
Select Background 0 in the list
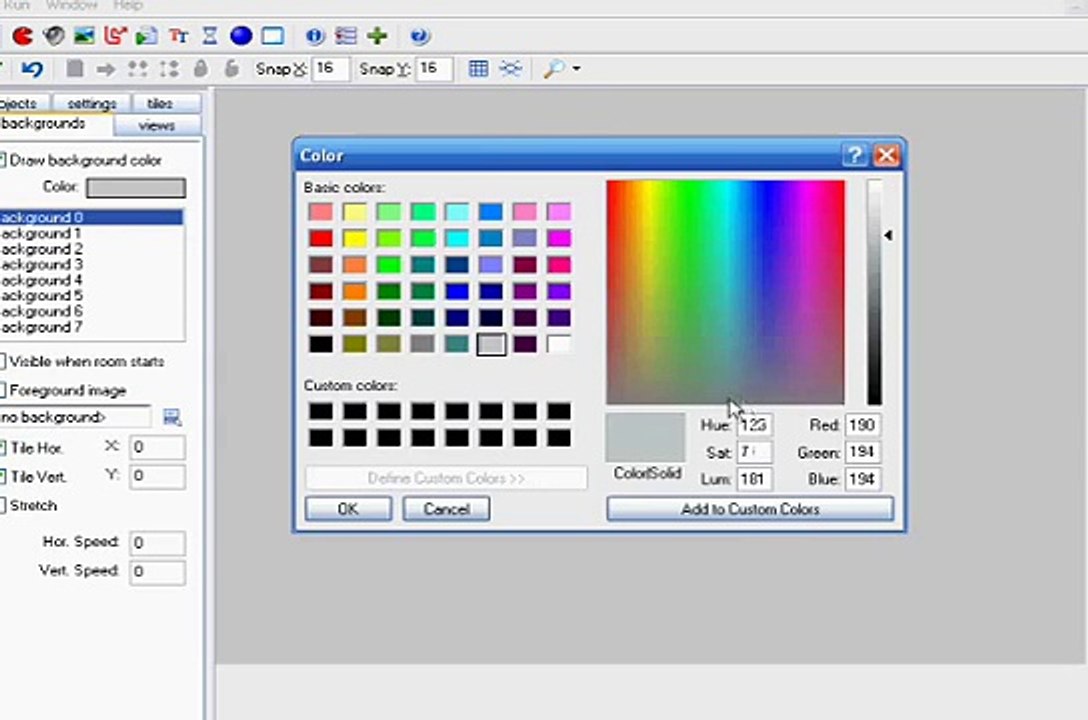[92, 217]
